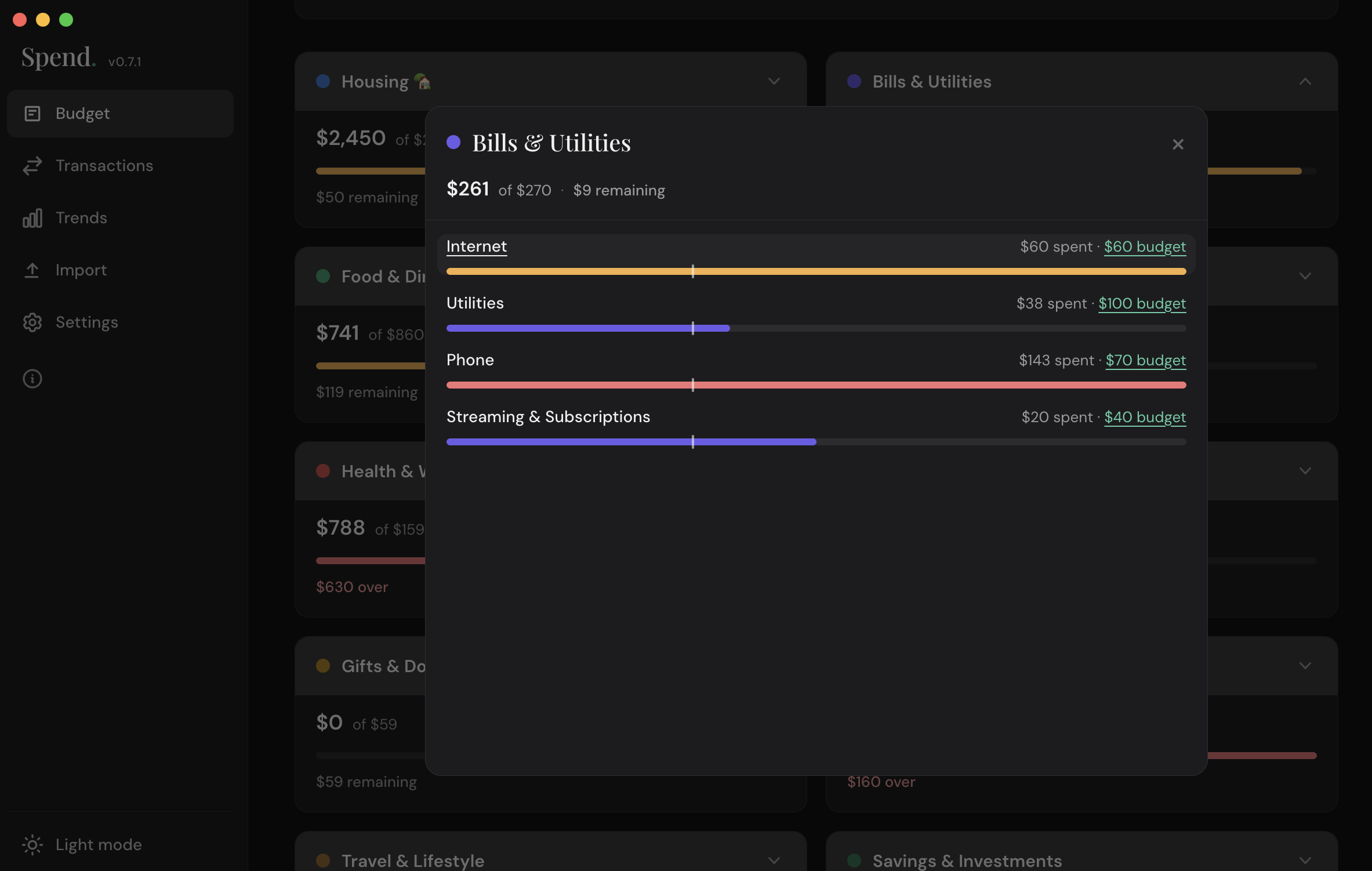Expand the card to the right of Gifts
This screenshot has height=871, width=1372.
[x=1305, y=666]
